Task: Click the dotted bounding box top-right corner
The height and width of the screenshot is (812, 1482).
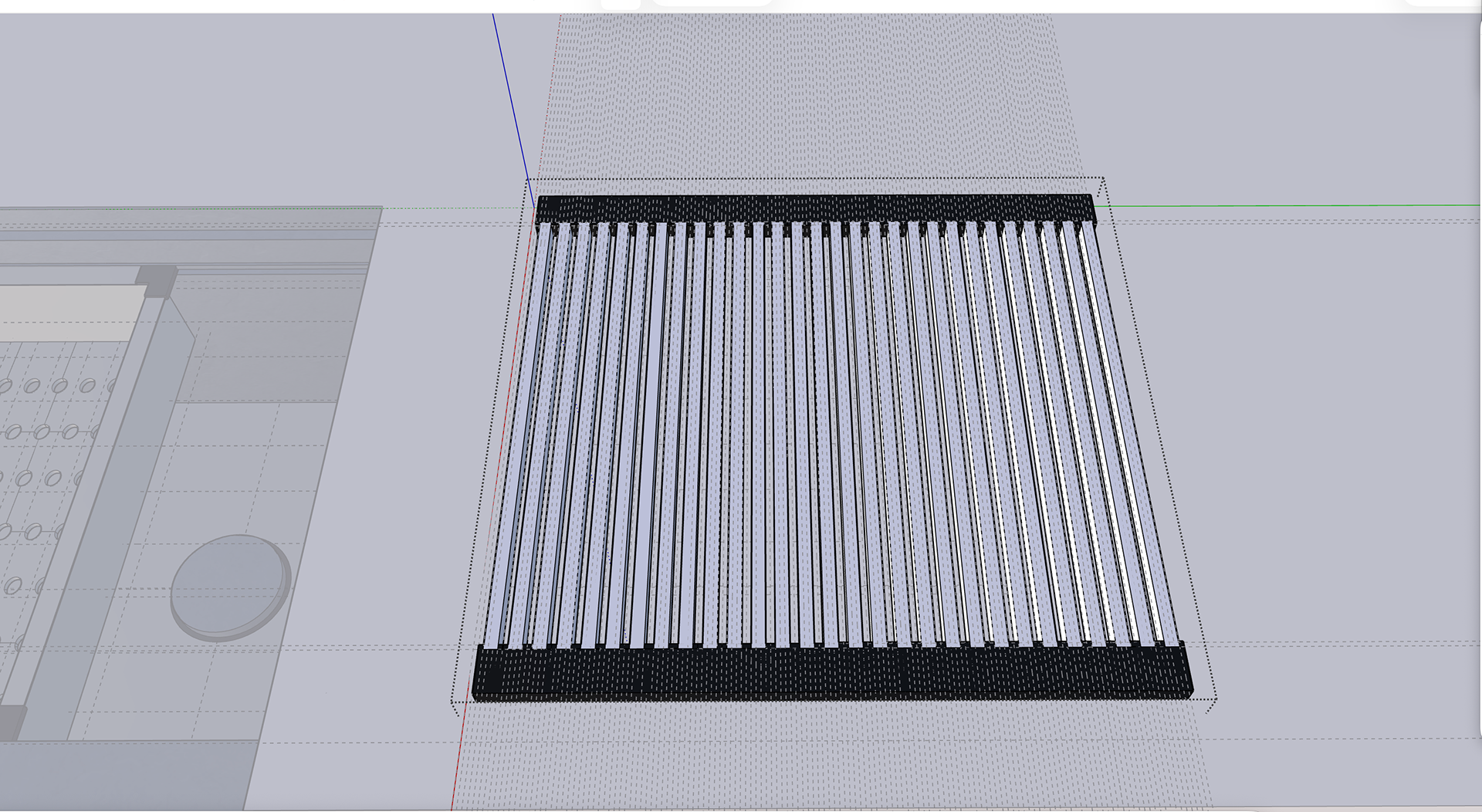Action: (x=1103, y=178)
